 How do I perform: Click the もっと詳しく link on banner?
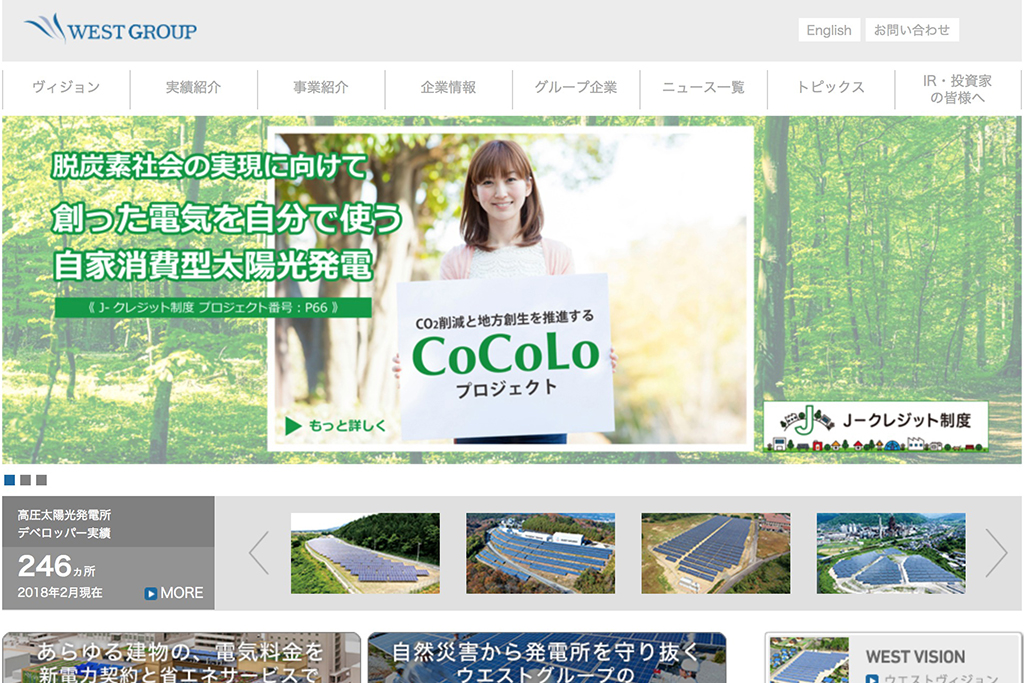pyautogui.click(x=347, y=426)
